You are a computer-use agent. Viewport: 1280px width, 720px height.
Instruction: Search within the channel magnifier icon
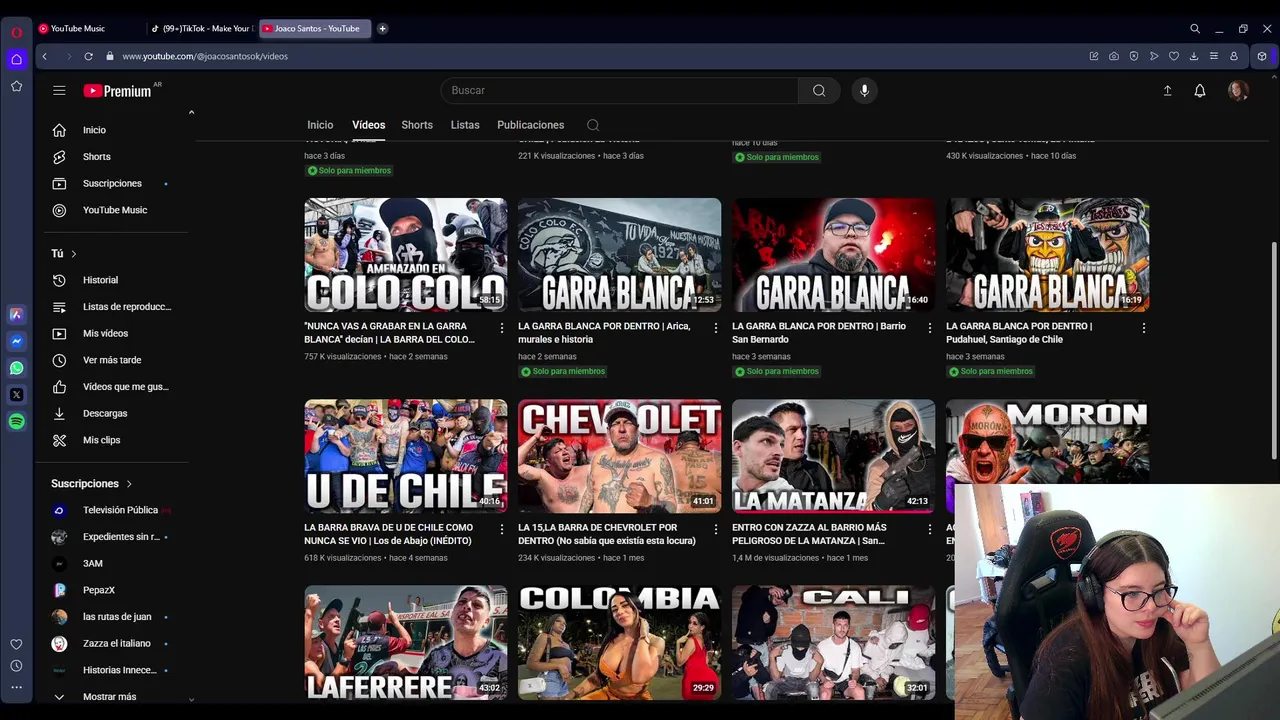[x=593, y=125]
